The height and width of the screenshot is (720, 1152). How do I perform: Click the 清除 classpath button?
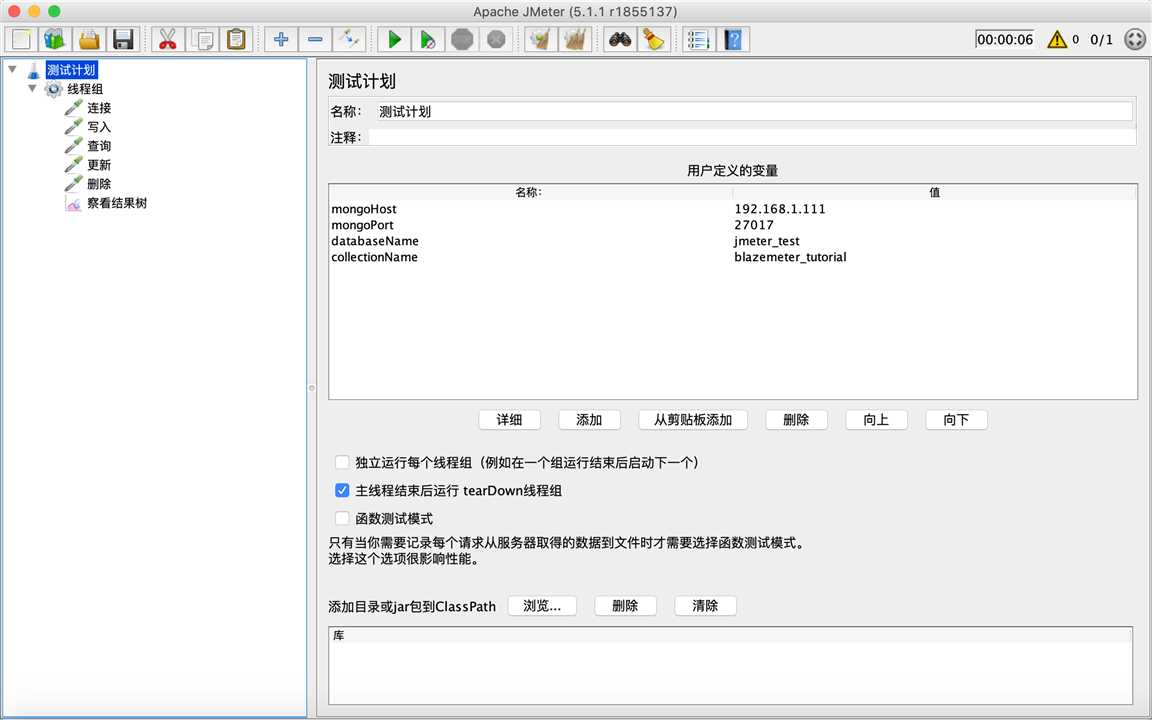[x=705, y=605]
